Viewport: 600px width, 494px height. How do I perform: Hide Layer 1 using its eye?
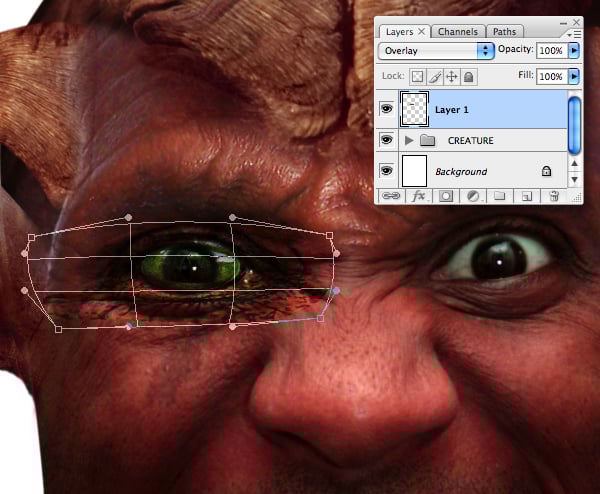[386, 109]
